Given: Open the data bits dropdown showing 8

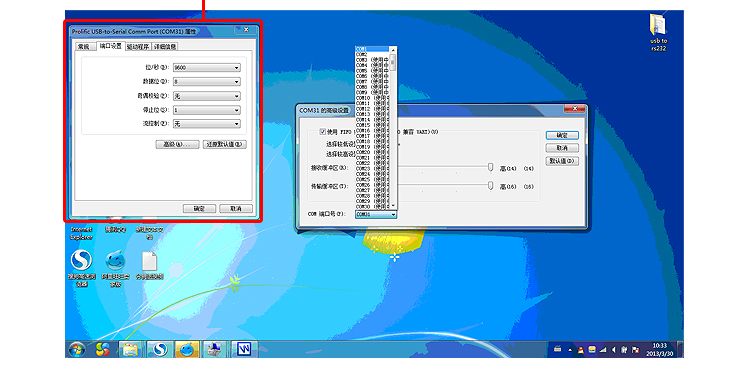Looking at the screenshot, I should (207, 82).
